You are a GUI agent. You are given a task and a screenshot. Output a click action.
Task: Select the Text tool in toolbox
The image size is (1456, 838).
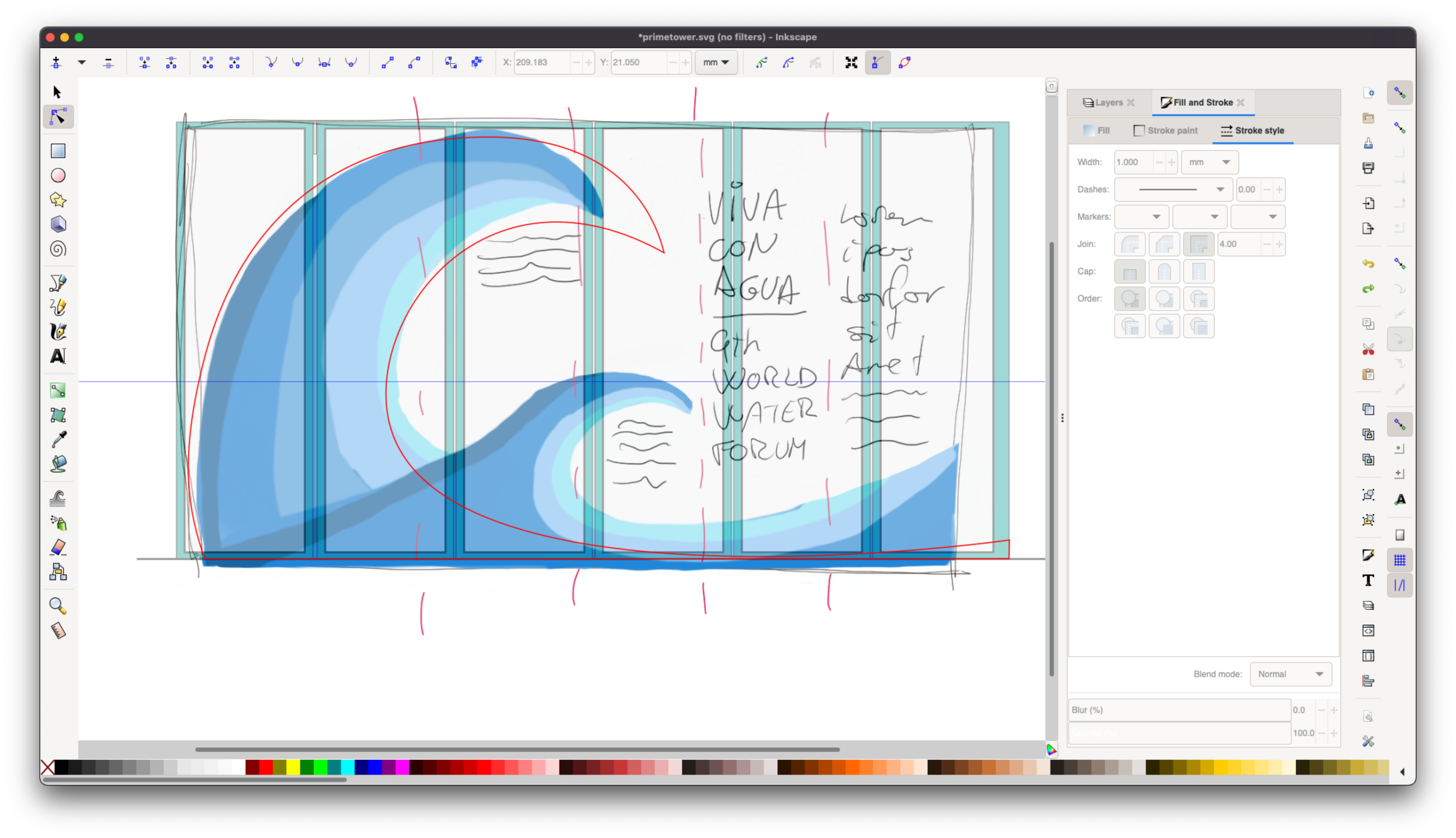(58, 356)
